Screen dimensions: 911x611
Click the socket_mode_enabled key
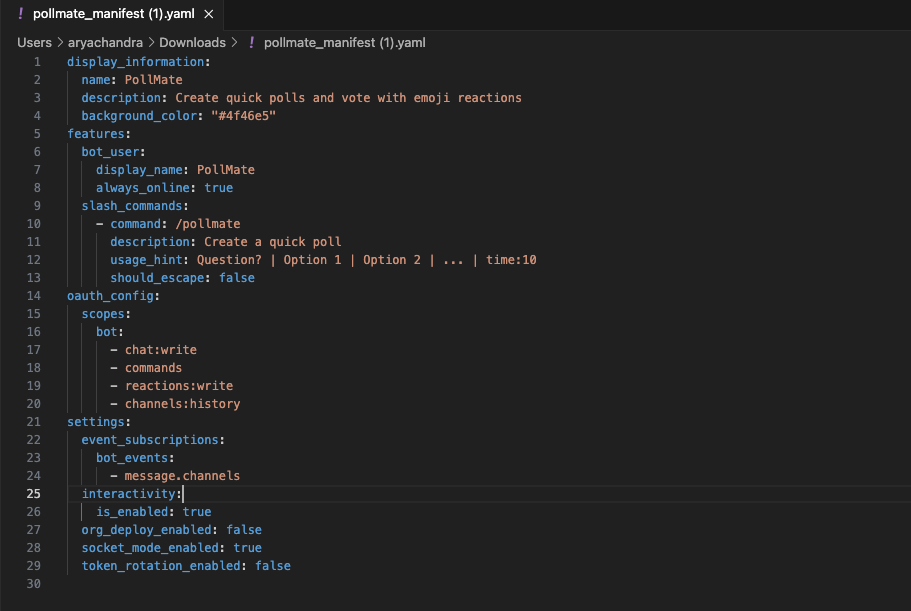point(150,548)
